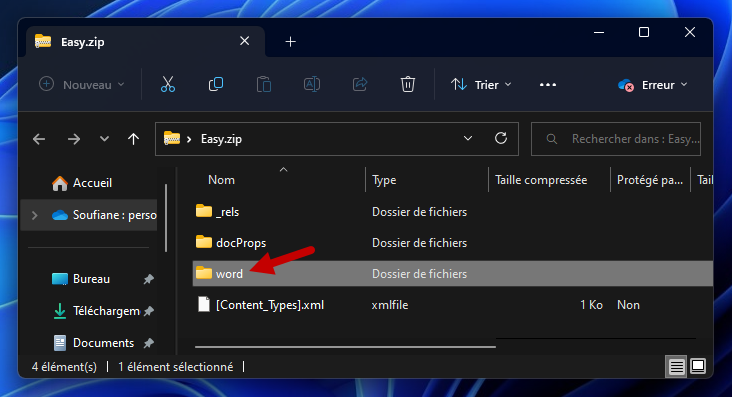The image size is (732, 397).
Task: Maximize the Explorer window
Action: [644, 32]
